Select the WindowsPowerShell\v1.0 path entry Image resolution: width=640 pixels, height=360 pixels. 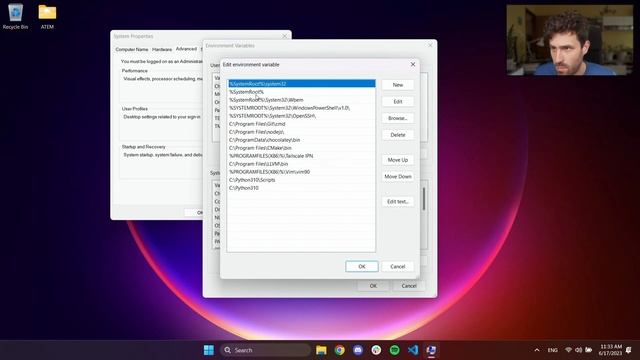pos(302,108)
